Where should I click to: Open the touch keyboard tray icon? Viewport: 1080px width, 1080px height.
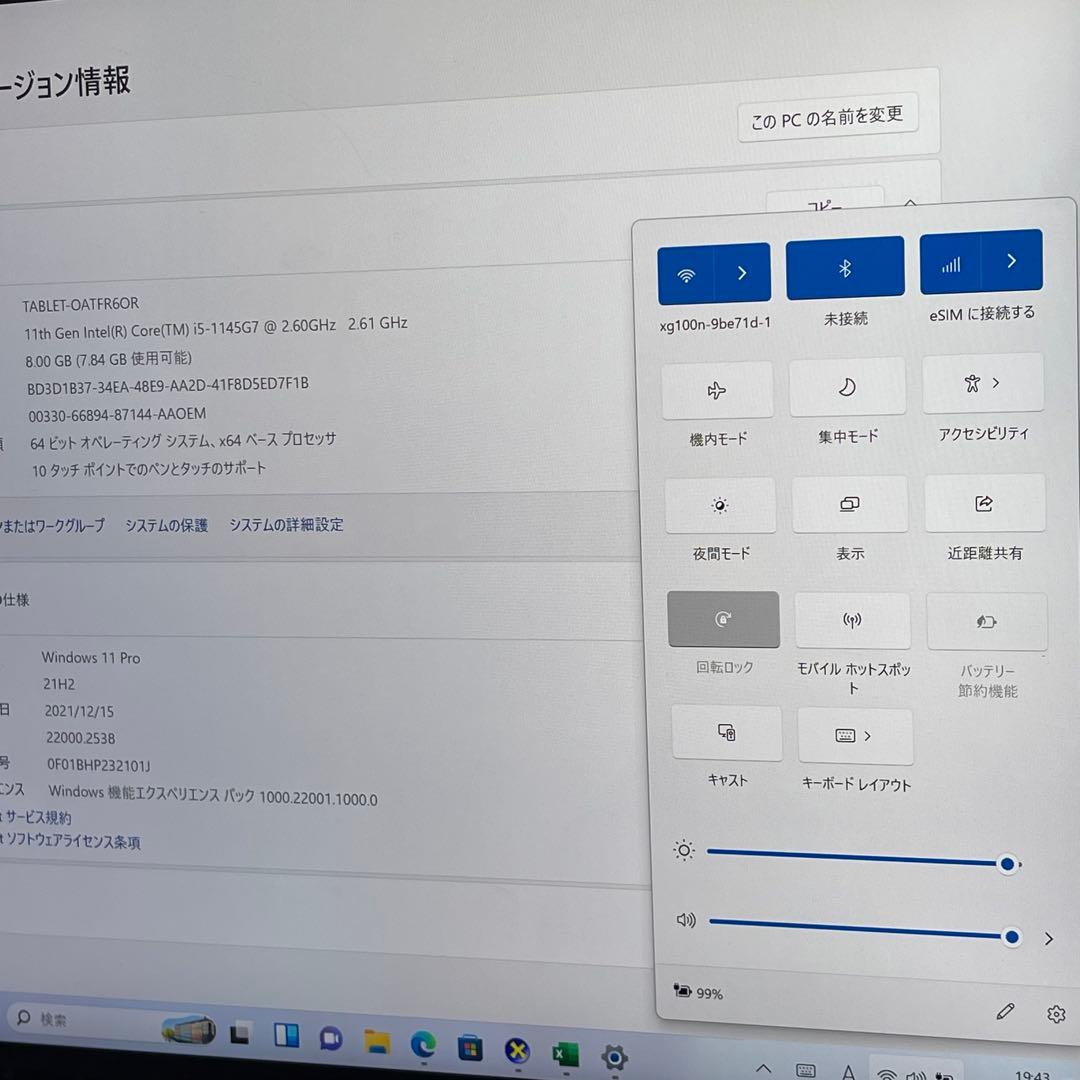806,1070
